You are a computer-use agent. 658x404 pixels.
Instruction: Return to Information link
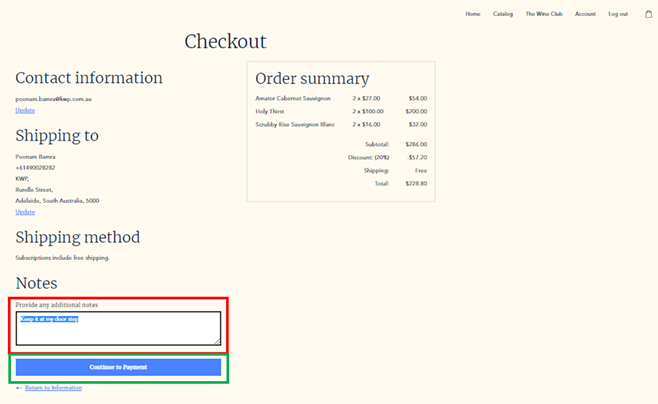pyautogui.click(x=53, y=388)
